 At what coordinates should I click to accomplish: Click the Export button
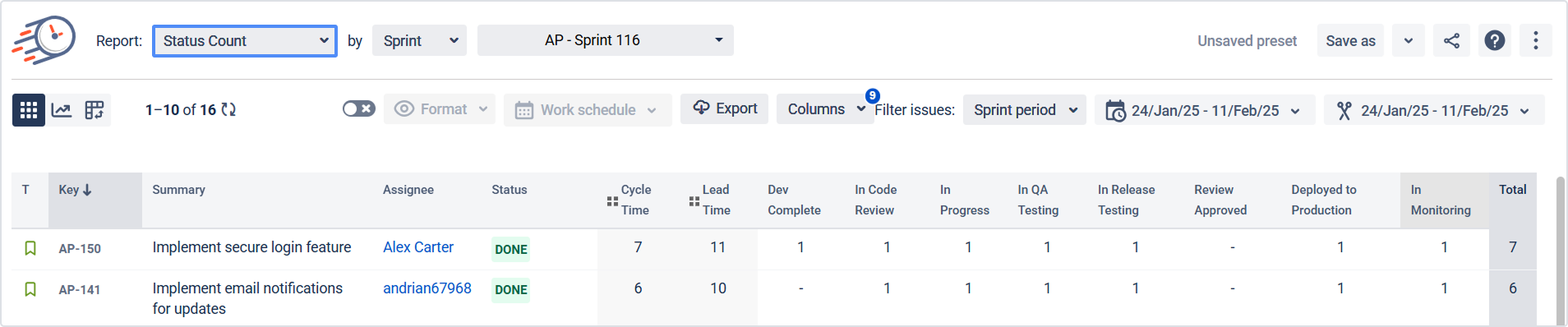725,108
